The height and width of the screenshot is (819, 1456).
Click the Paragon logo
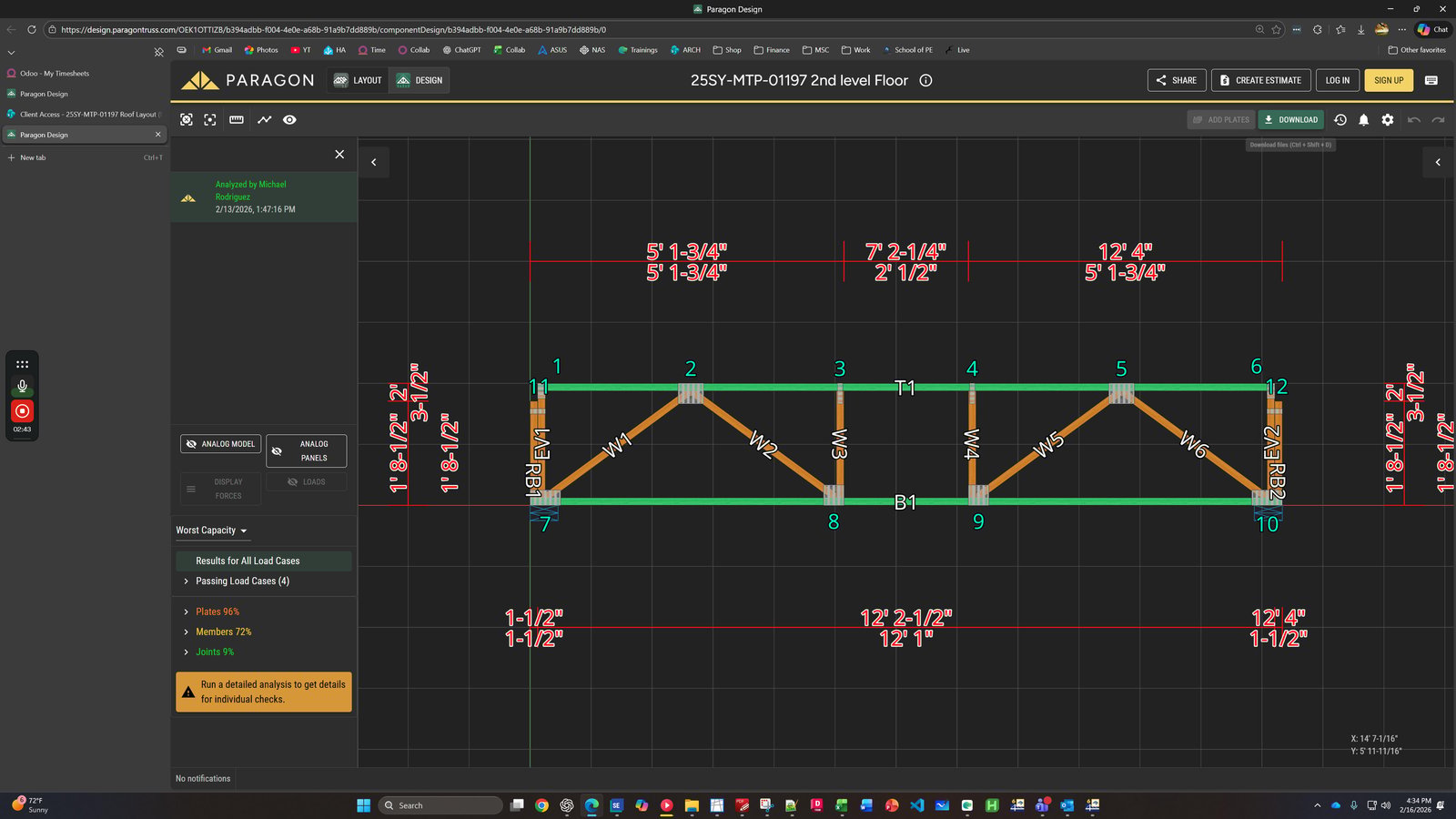(248, 80)
